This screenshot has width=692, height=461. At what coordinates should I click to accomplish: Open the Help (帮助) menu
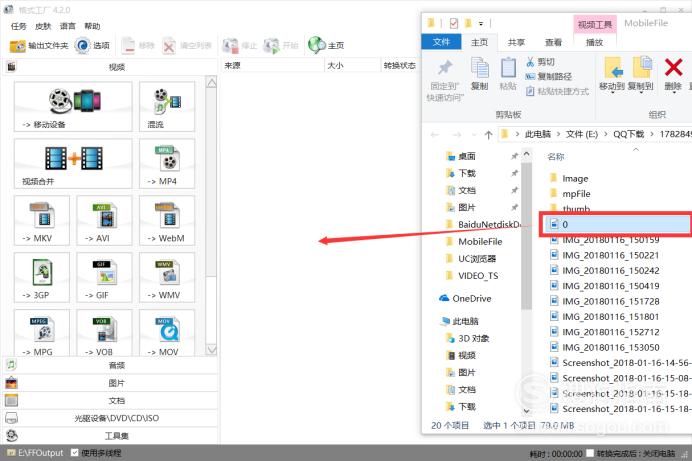pyautogui.click(x=92, y=26)
